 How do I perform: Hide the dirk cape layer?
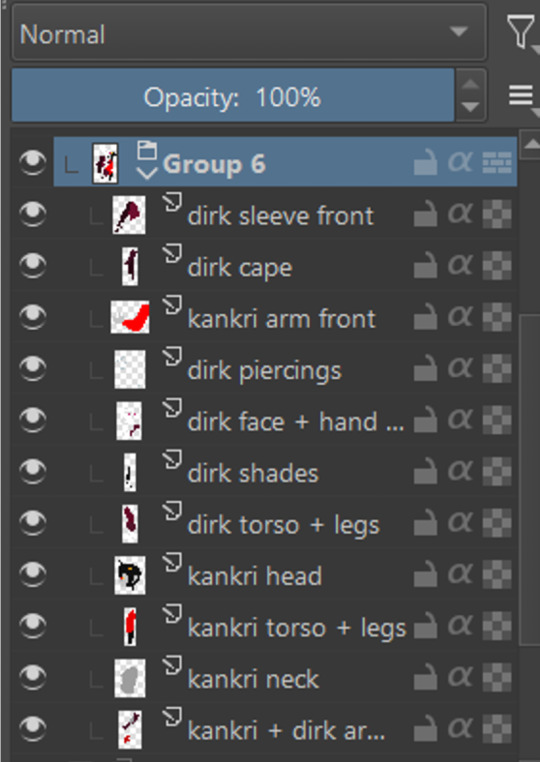coord(32,265)
